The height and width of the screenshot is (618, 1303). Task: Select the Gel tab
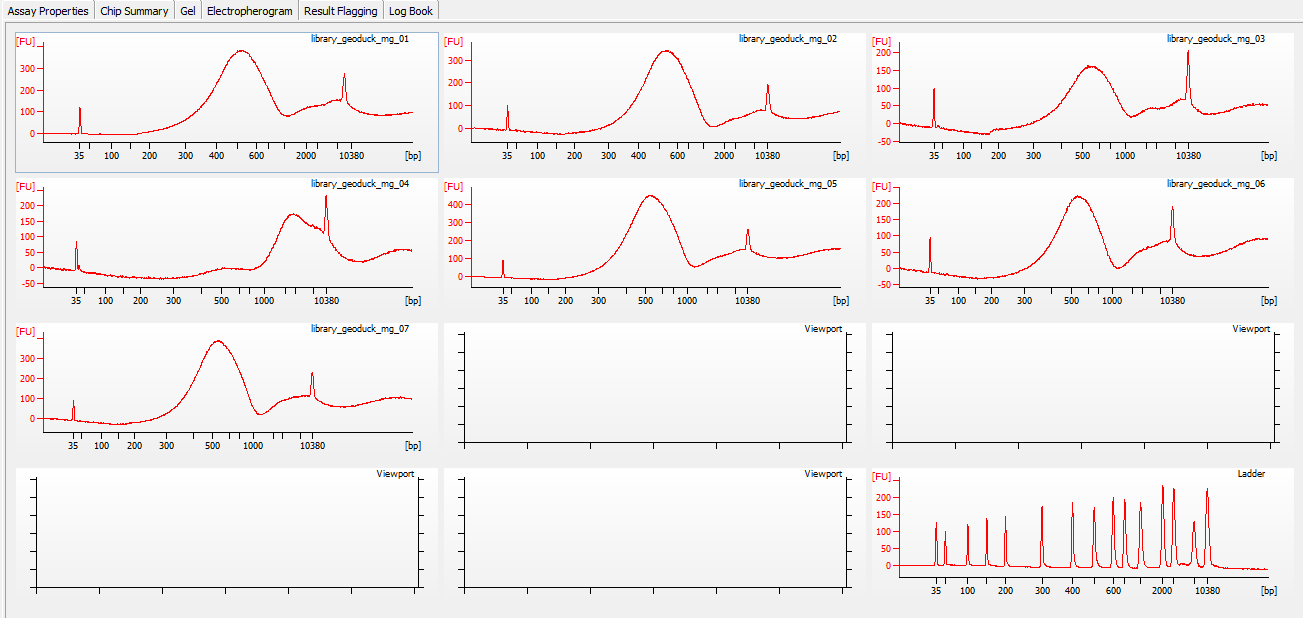pos(187,11)
